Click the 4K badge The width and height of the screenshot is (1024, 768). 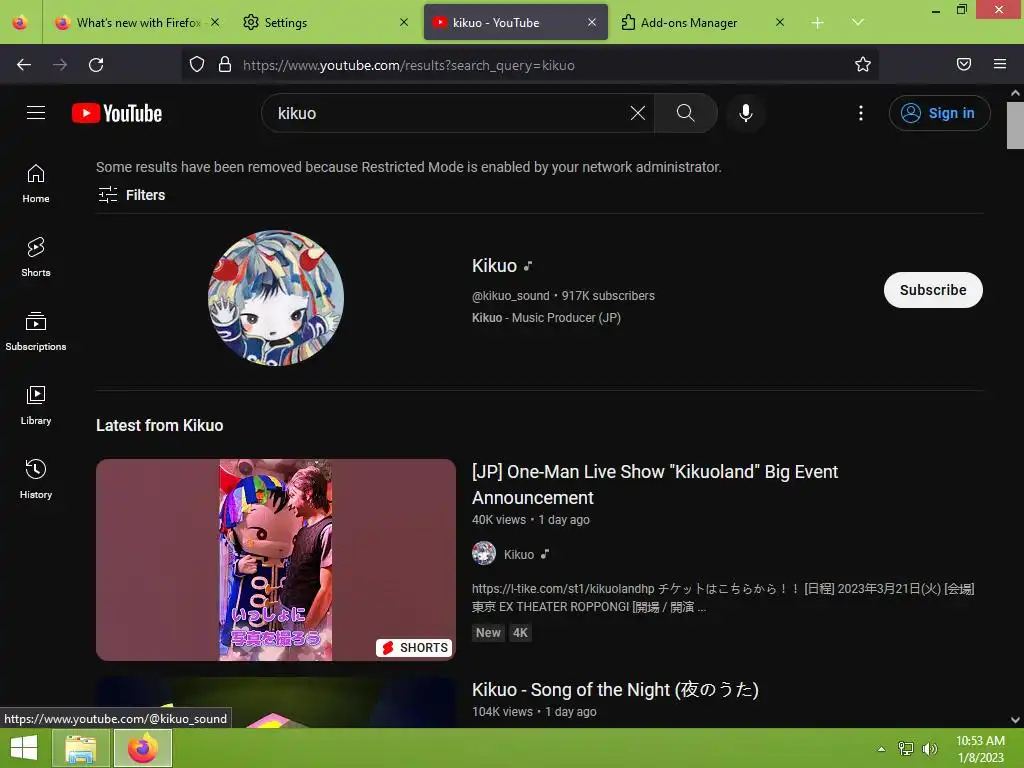point(520,632)
